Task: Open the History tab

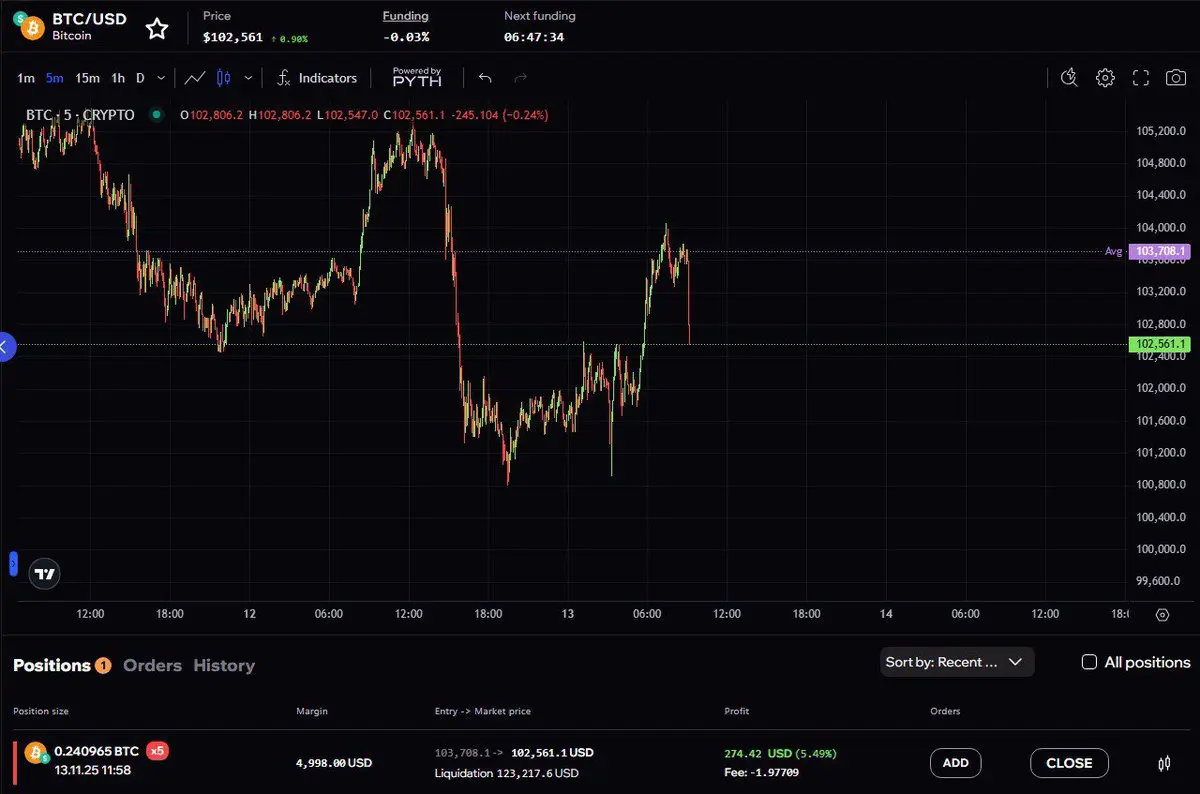Action: click(224, 665)
